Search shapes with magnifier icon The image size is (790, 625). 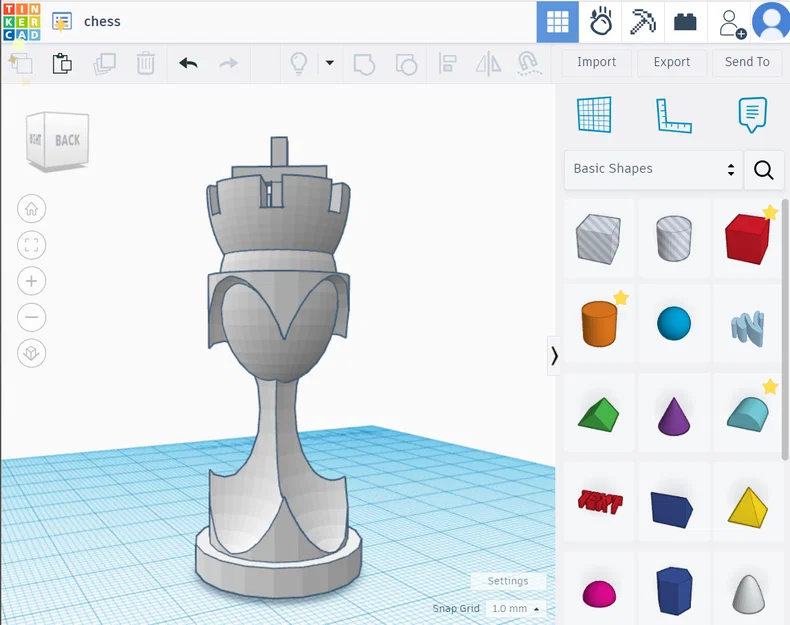[x=763, y=170]
